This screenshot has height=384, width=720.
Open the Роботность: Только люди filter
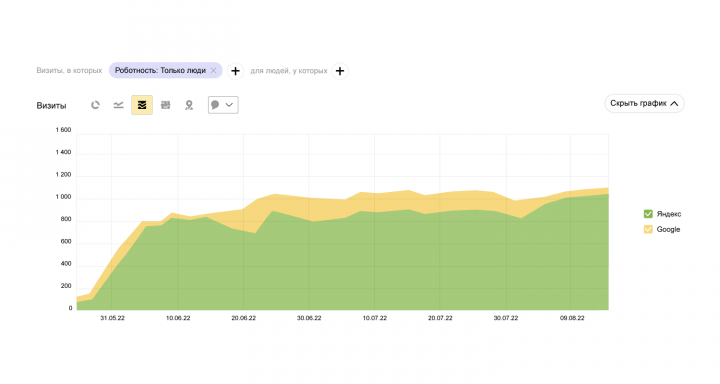[160, 70]
